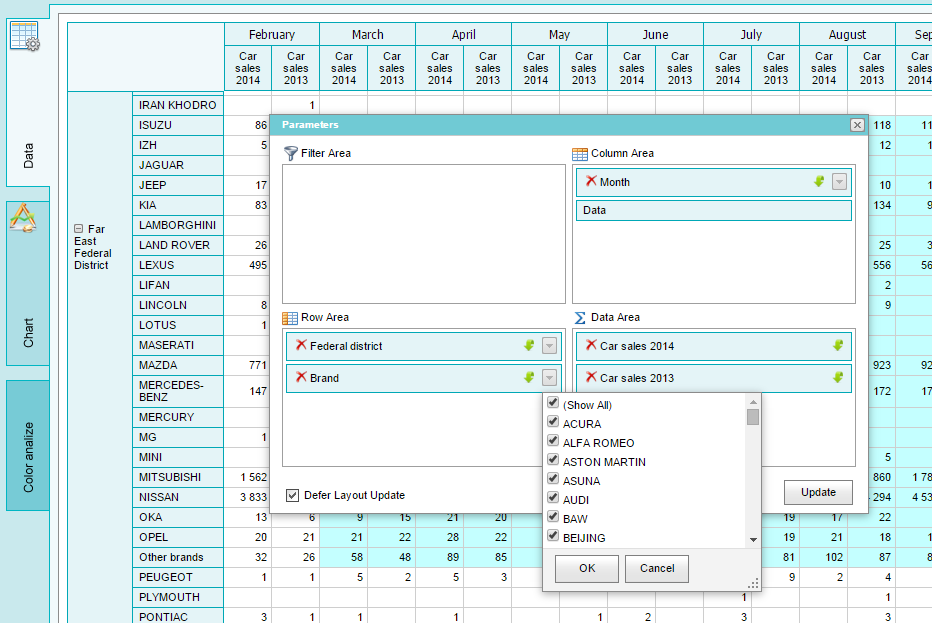
Task: Remove Car sales 2013 with red X
Action: [x=591, y=377]
